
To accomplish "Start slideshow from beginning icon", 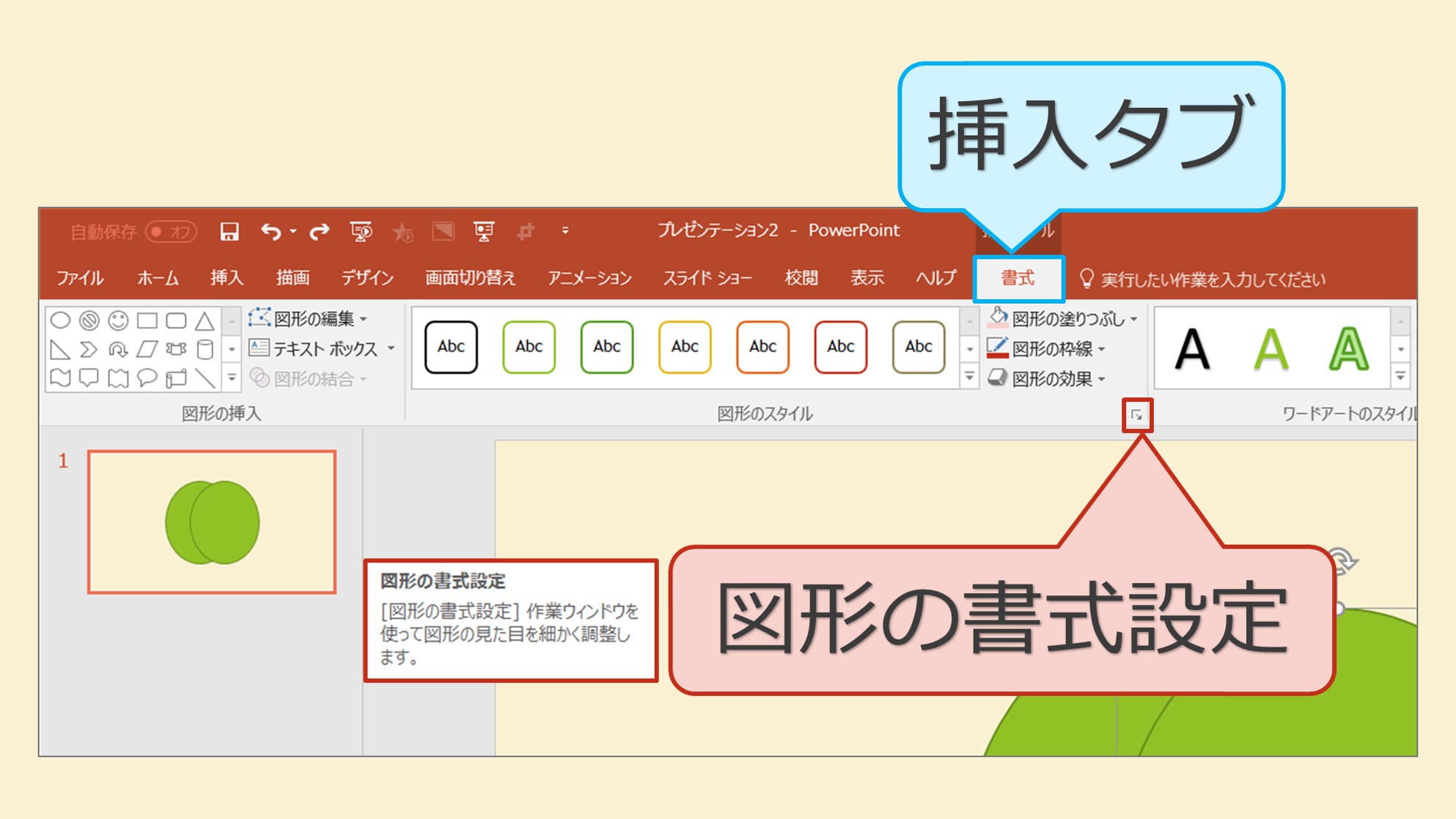I will pyautogui.click(x=361, y=232).
